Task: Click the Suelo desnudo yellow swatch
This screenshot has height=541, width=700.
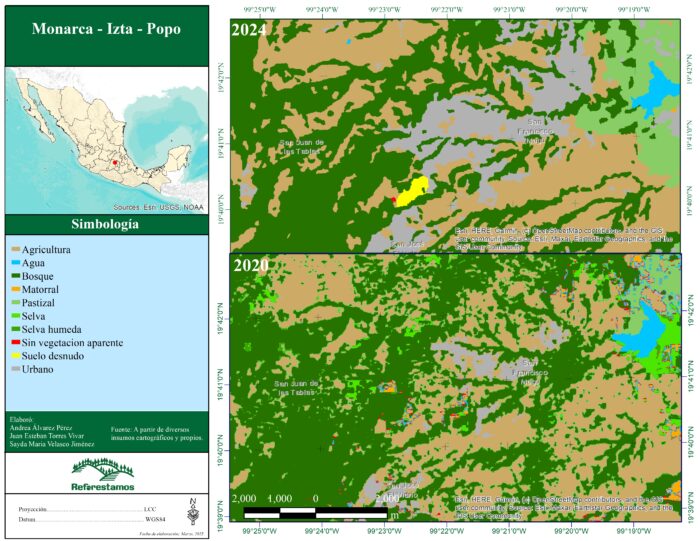Action: coord(16,356)
